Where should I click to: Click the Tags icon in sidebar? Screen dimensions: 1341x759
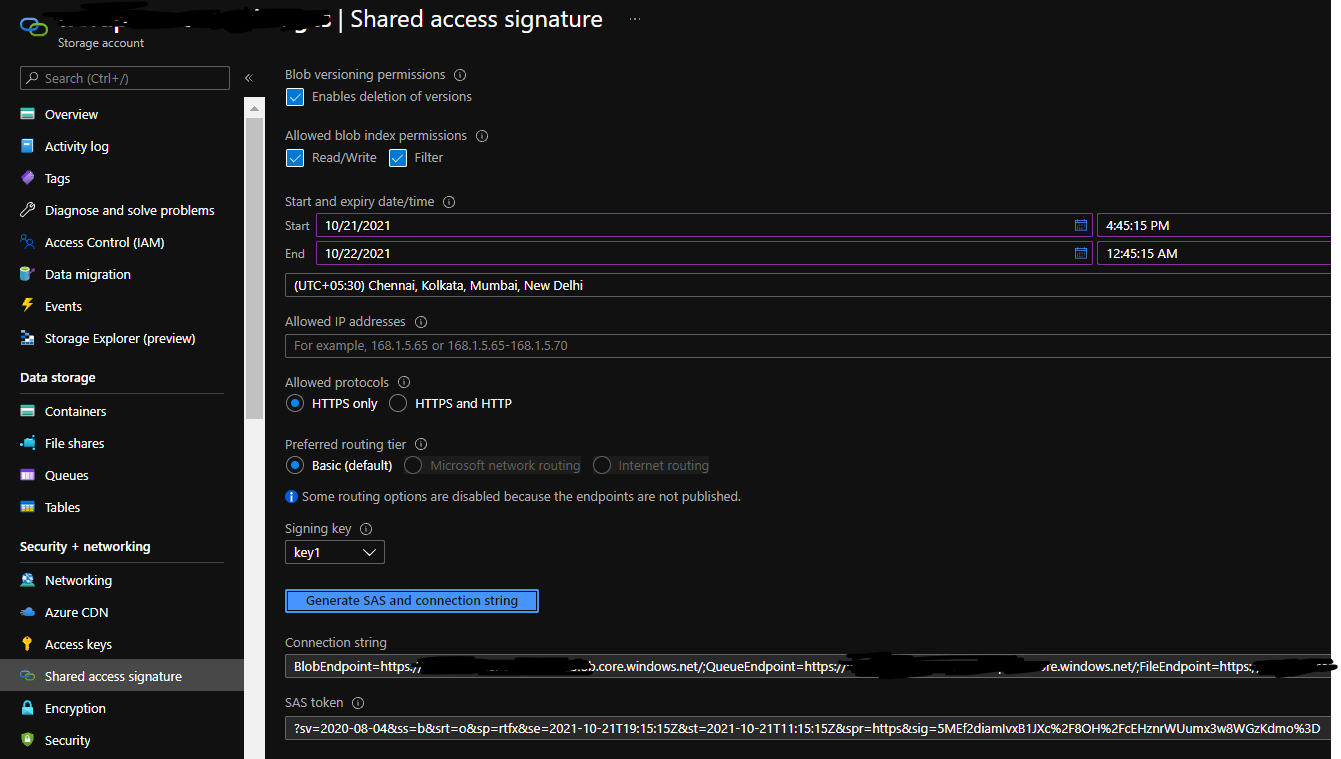[x=28, y=178]
